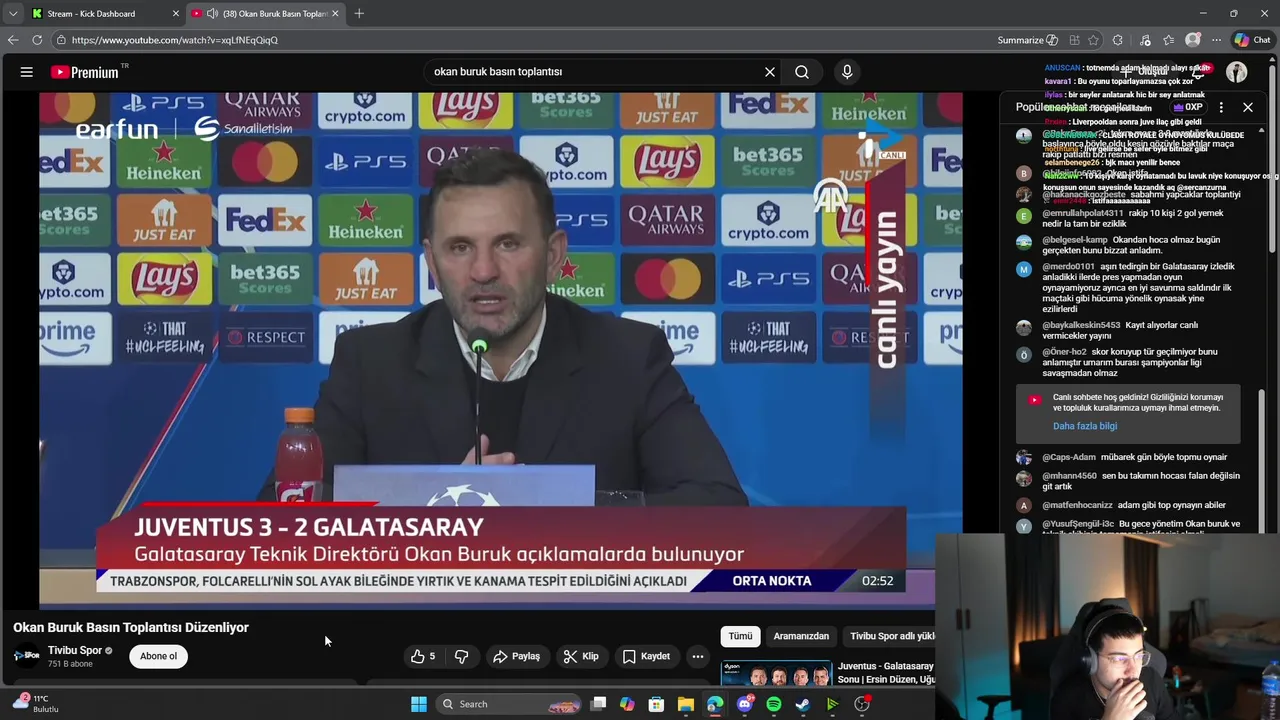Go to YouTube Premium home logo

[85, 72]
